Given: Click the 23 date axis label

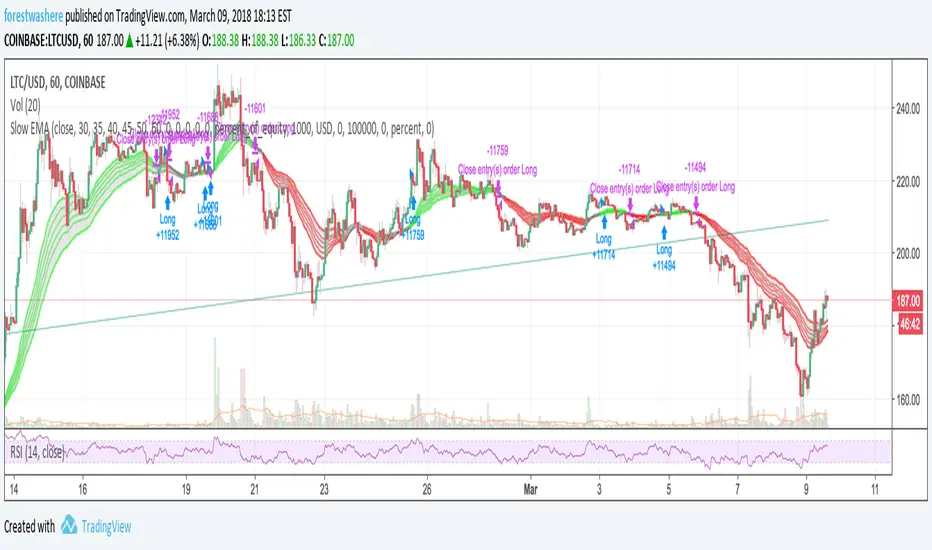Looking at the screenshot, I should (324, 490).
